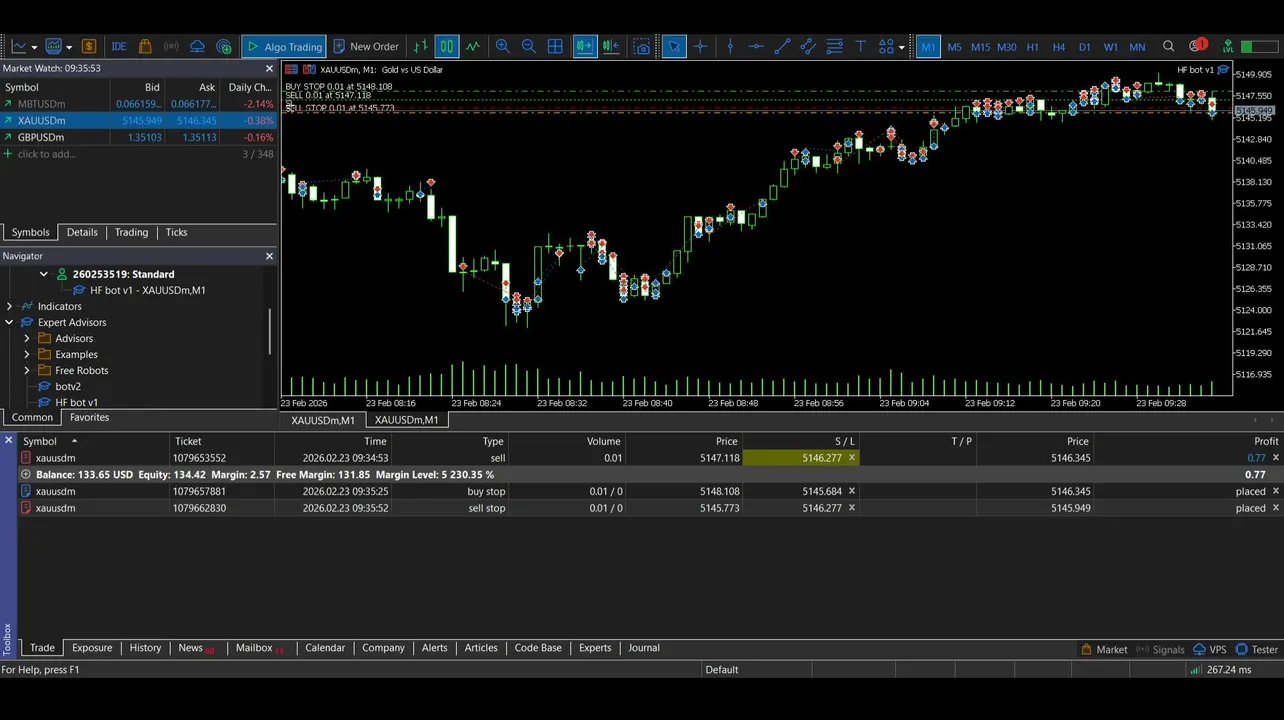Zoom out on the chart
The width and height of the screenshot is (1284, 720).
[x=529, y=46]
